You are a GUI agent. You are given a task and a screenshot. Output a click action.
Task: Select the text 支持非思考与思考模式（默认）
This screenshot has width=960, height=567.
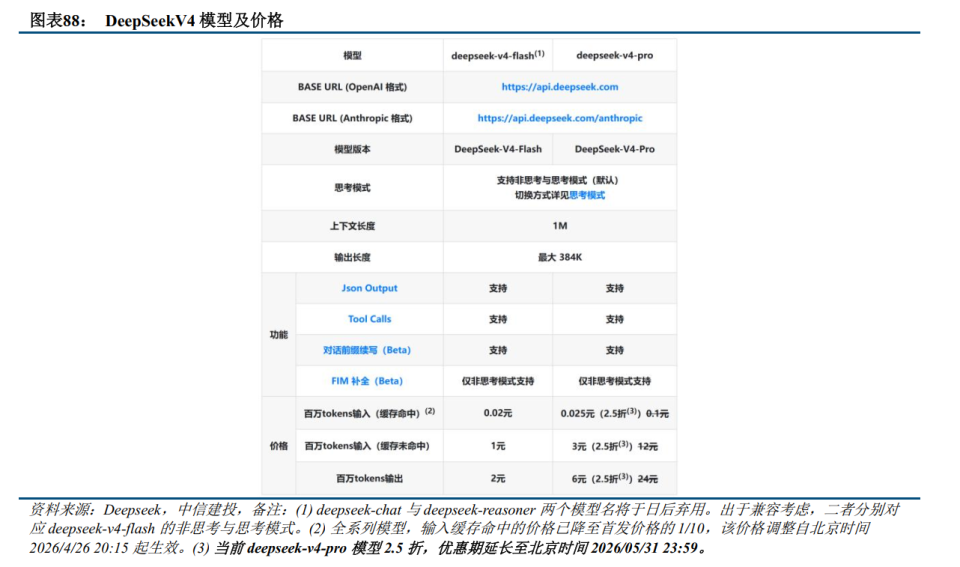pyautogui.click(x=560, y=181)
